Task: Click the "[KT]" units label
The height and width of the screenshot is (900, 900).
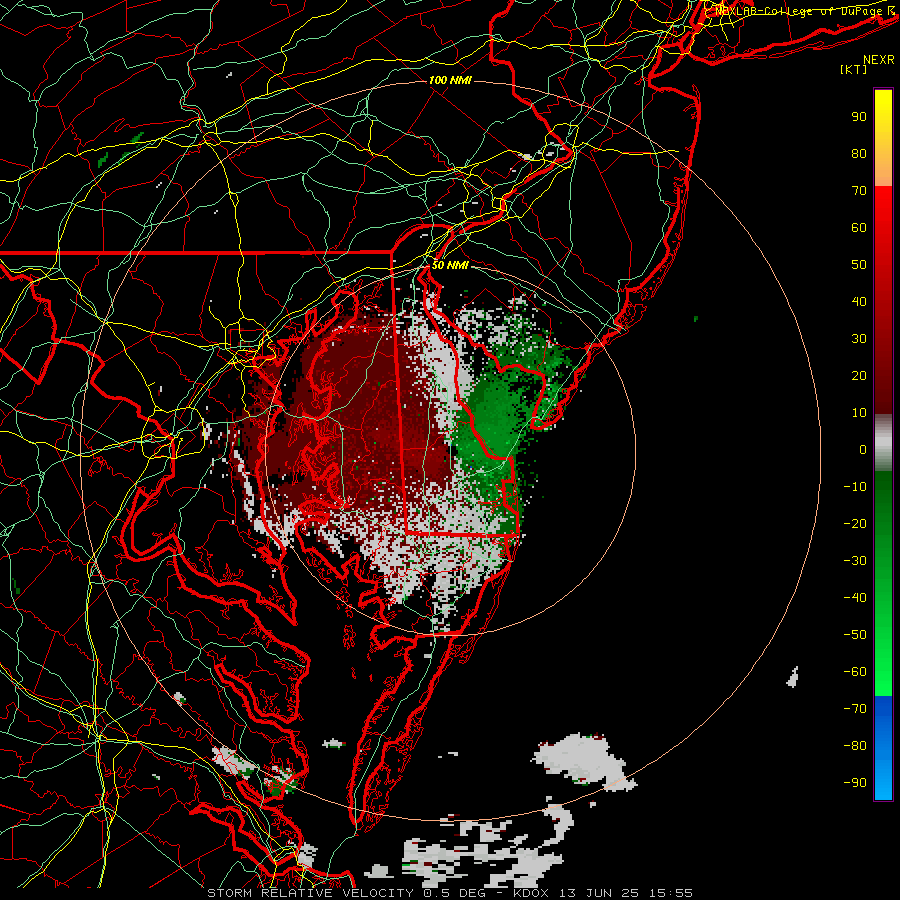Action: (853, 69)
